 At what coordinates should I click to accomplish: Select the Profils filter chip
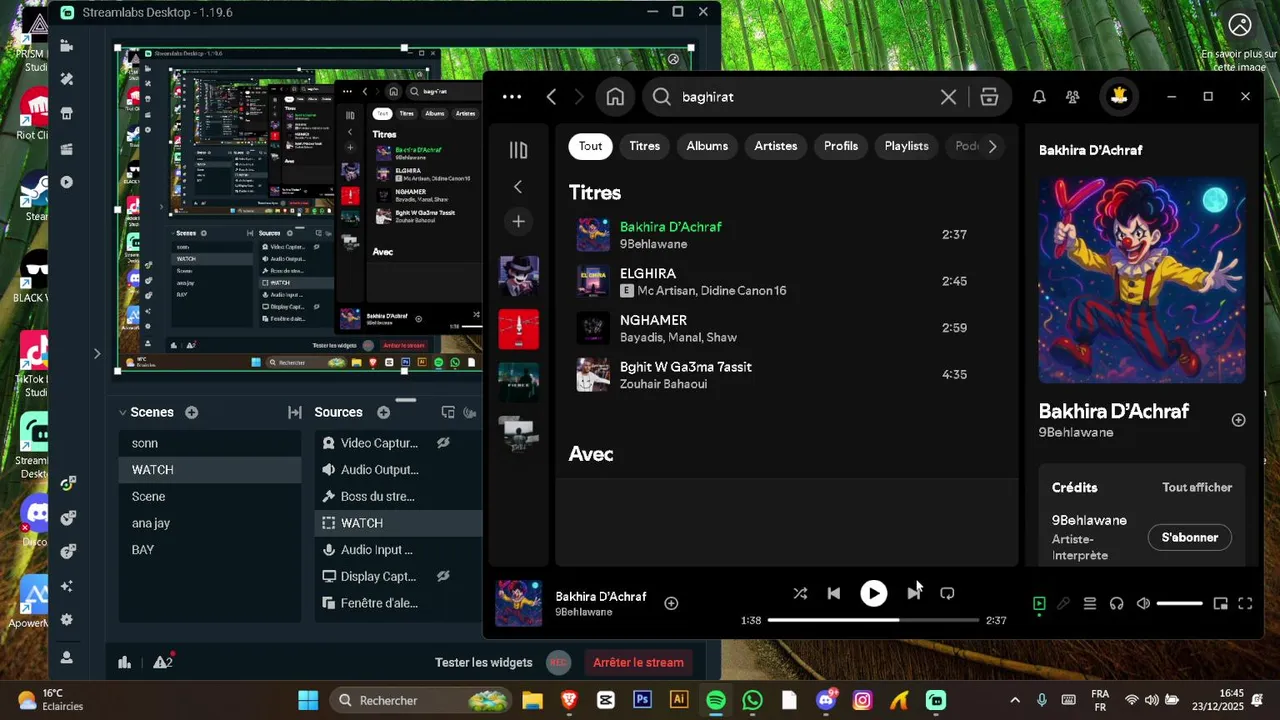tap(841, 146)
